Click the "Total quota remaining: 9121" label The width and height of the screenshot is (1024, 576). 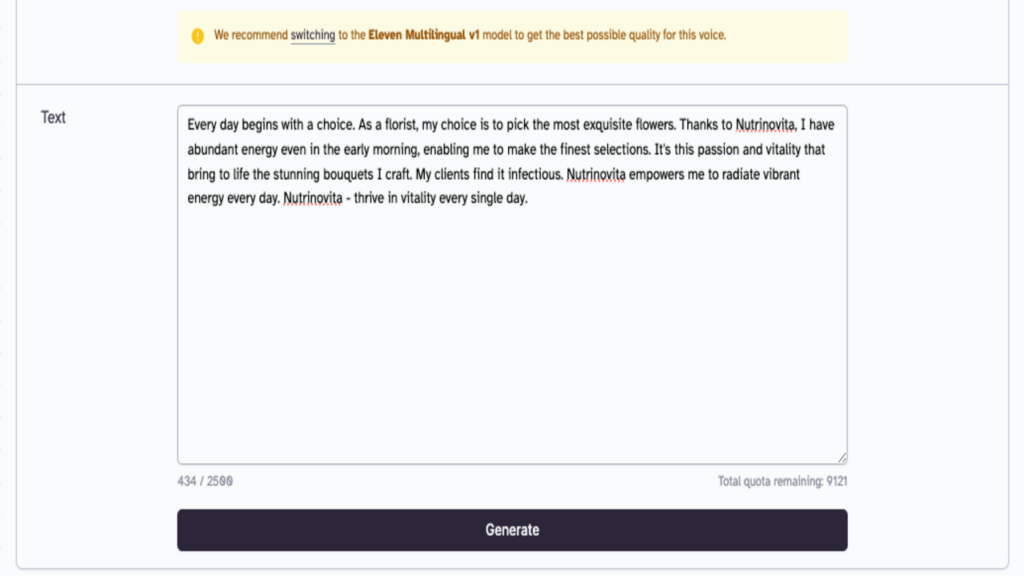tap(783, 481)
